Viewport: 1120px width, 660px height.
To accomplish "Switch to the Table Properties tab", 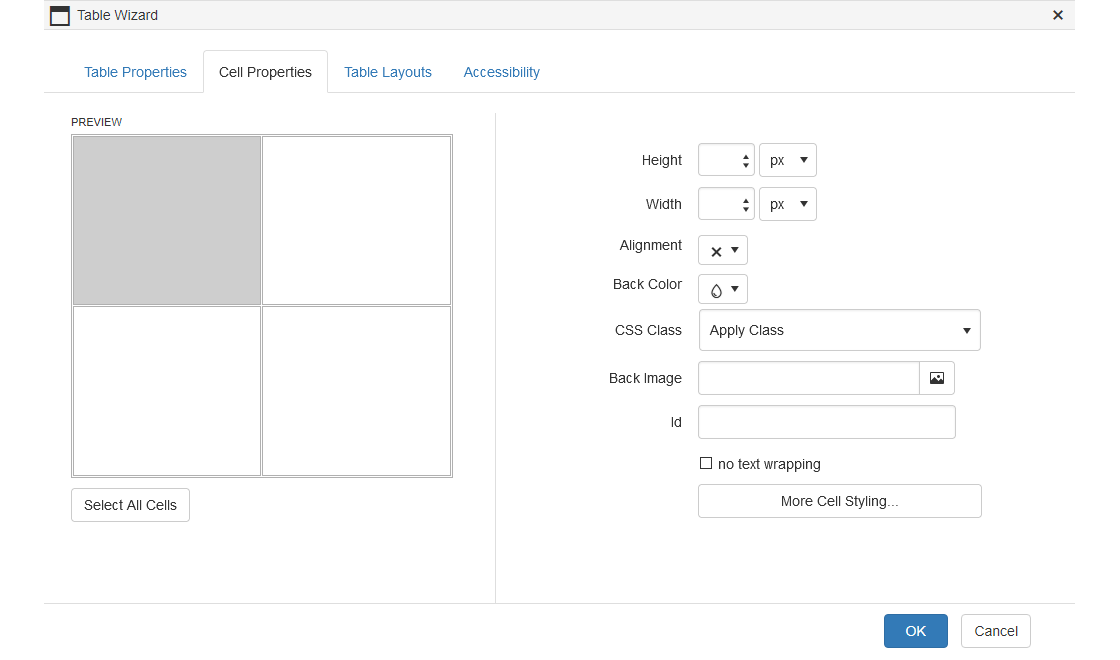I will (x=135, y=72).
